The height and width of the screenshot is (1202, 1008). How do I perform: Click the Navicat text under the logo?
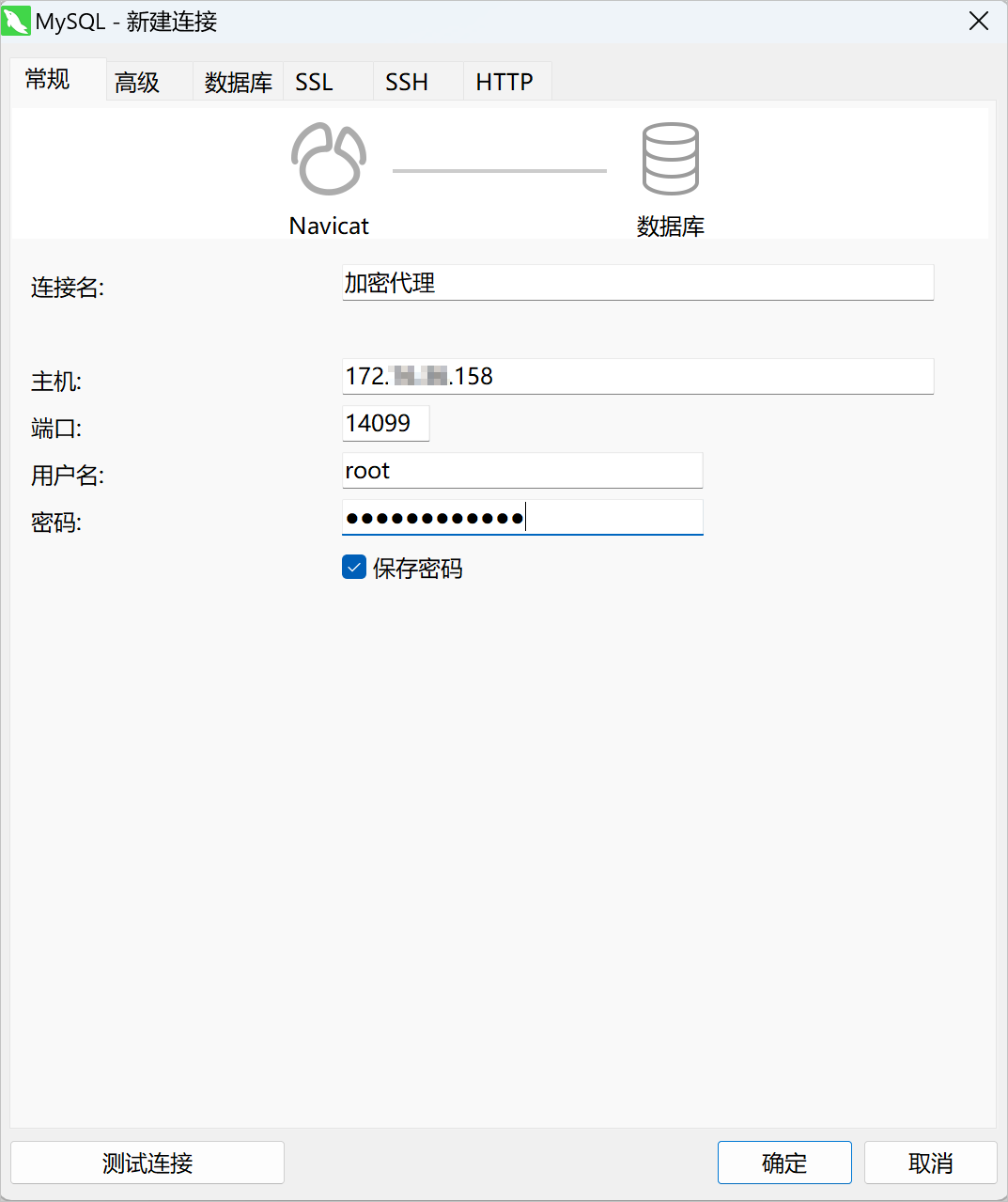click(329, 226)
